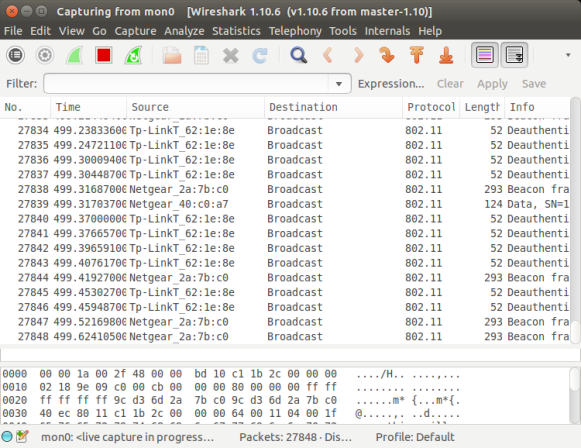Screen dimensions: 581x448
Task: Click the Expression... button
Action: pyautogui.click(x=391, y=84)
